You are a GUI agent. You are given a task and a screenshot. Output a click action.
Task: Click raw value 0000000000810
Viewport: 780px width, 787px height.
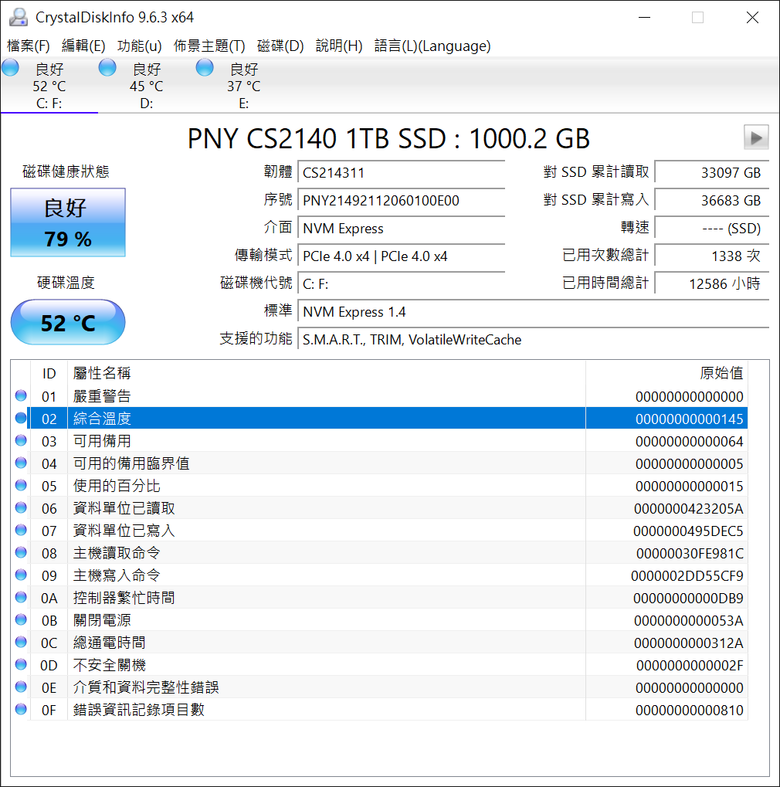pyautogui.click(x=689, y=710)
